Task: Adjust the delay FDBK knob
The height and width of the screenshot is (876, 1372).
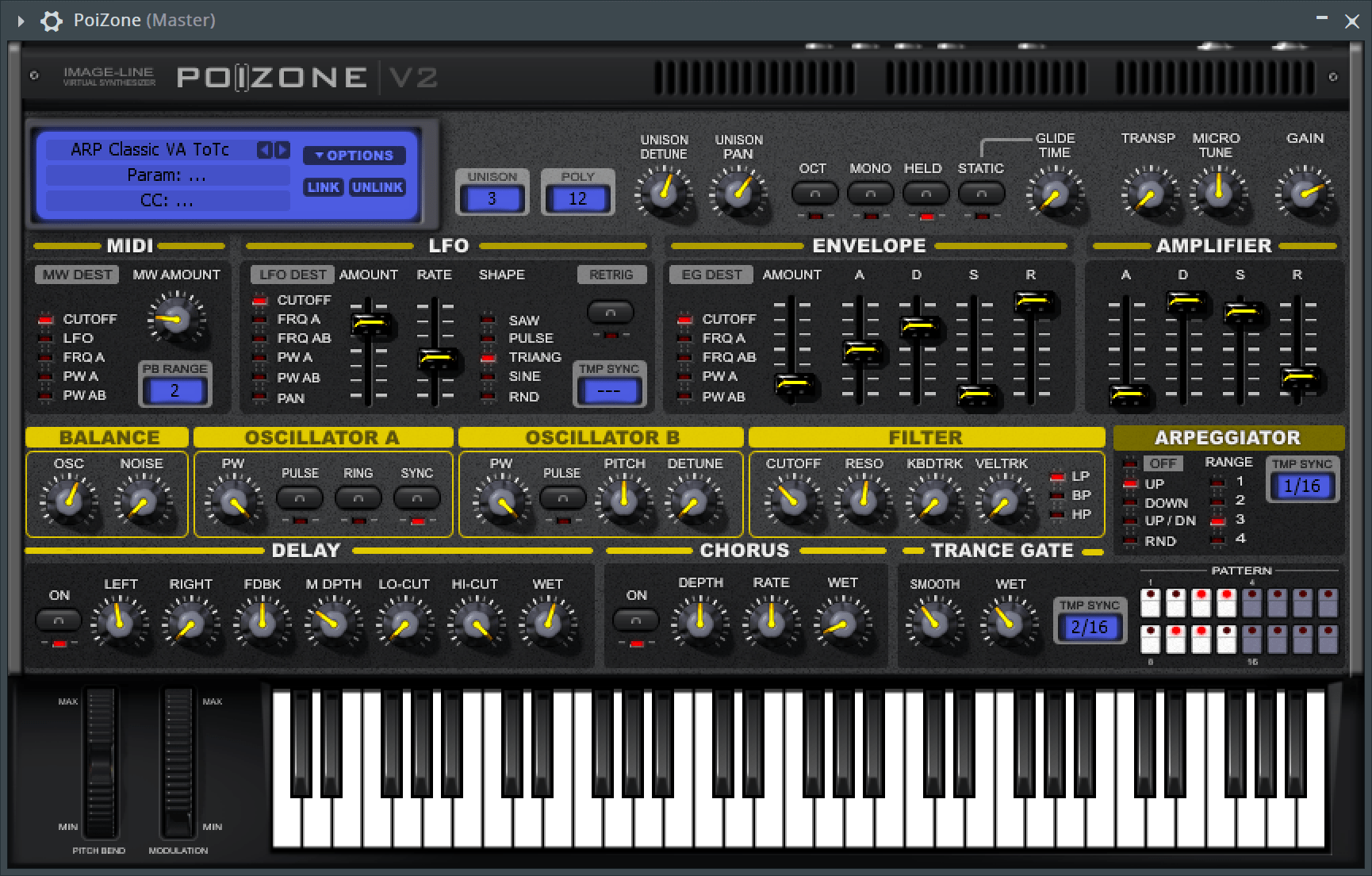Action: point(262,622)
